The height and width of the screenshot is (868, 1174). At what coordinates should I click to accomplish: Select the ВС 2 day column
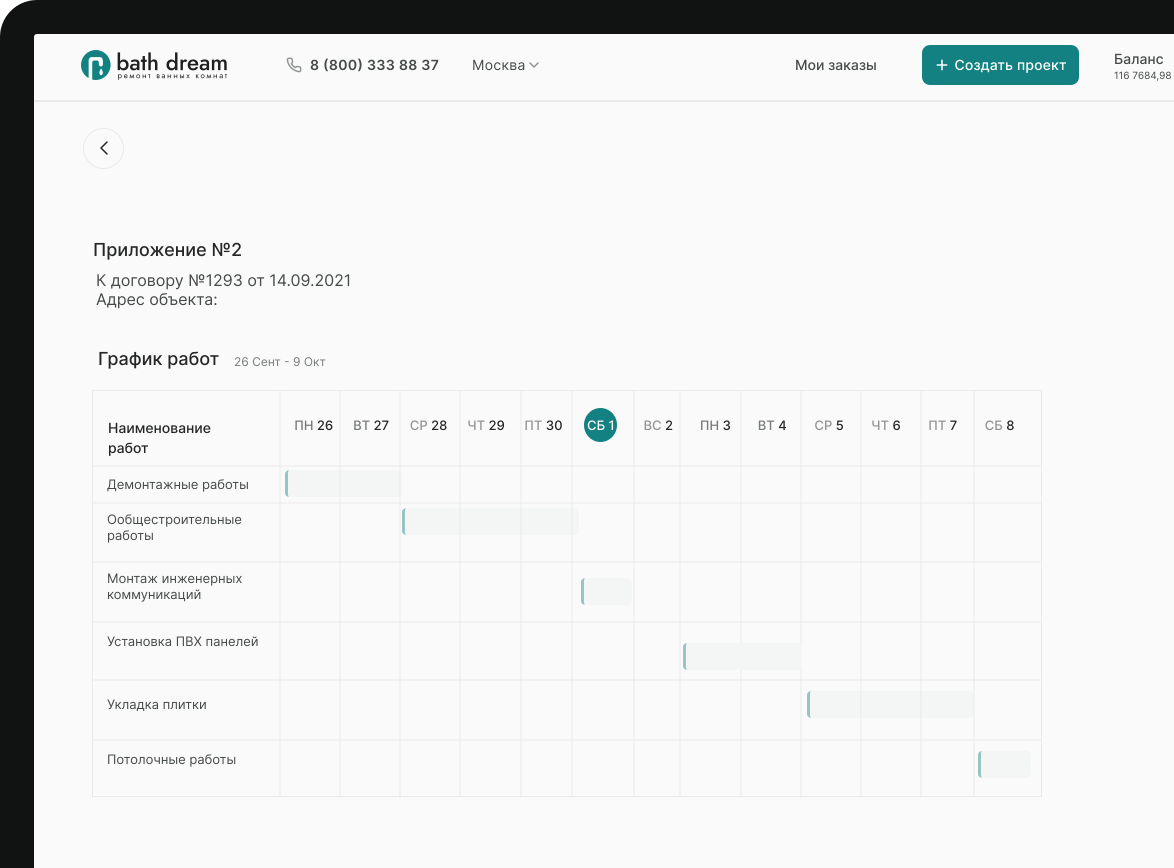pyautogui.click(x=658, y=425)
